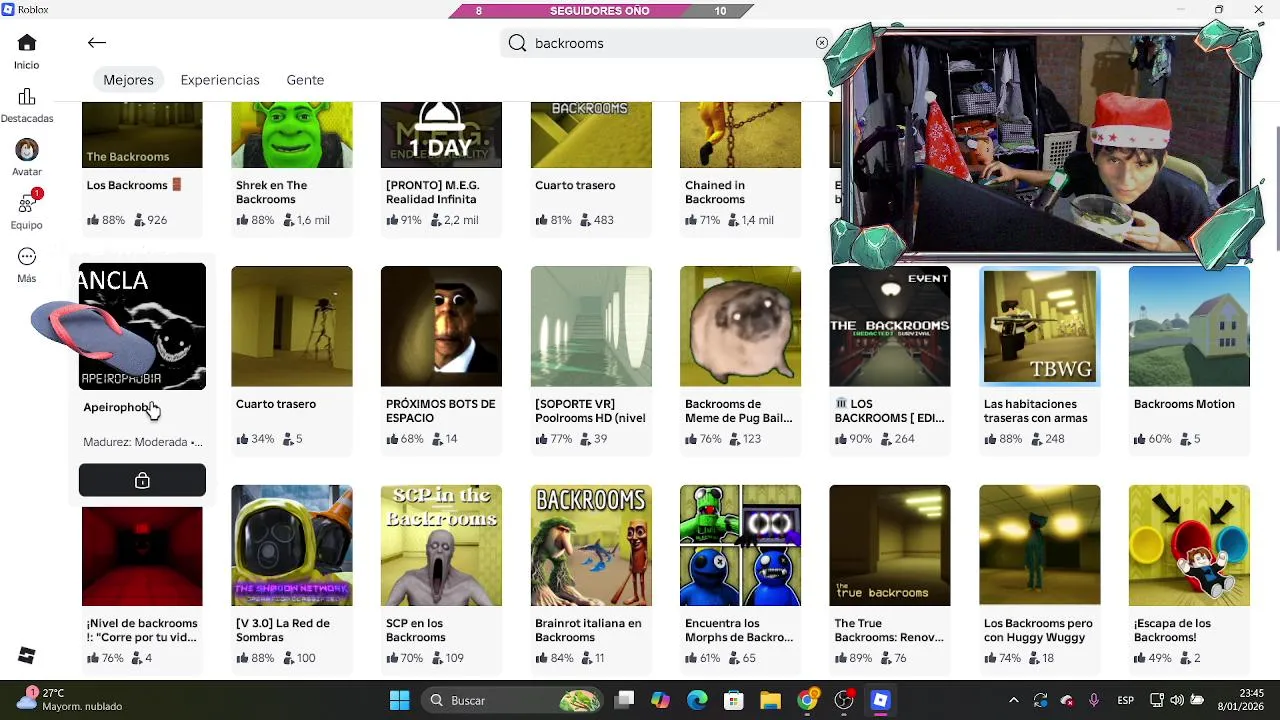The width and height of the screenshot is (1280, 720).
Task: Open the volume control in system tray
Action: coord(1177,700)
